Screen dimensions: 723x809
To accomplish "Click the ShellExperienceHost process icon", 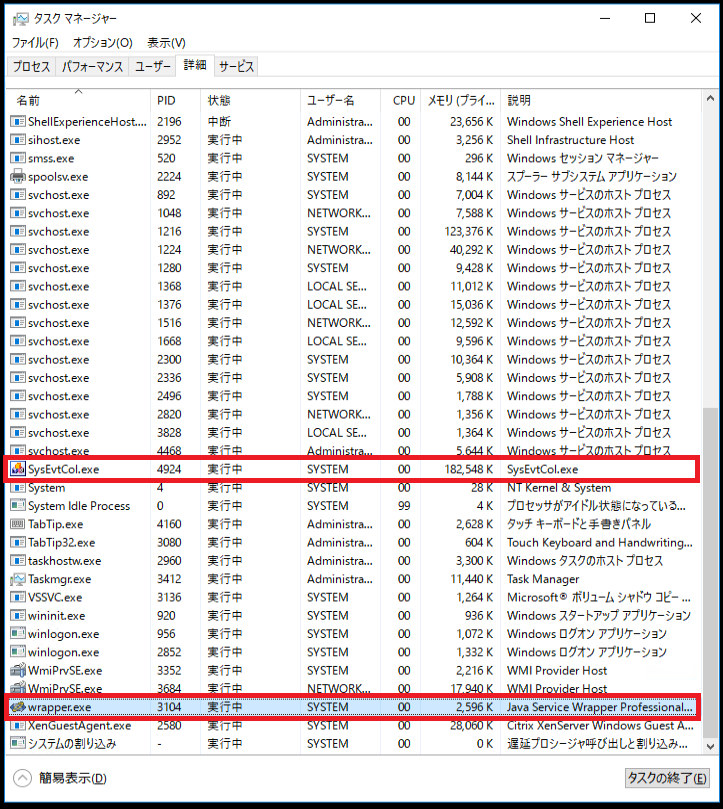I will [x=18, y=122].
